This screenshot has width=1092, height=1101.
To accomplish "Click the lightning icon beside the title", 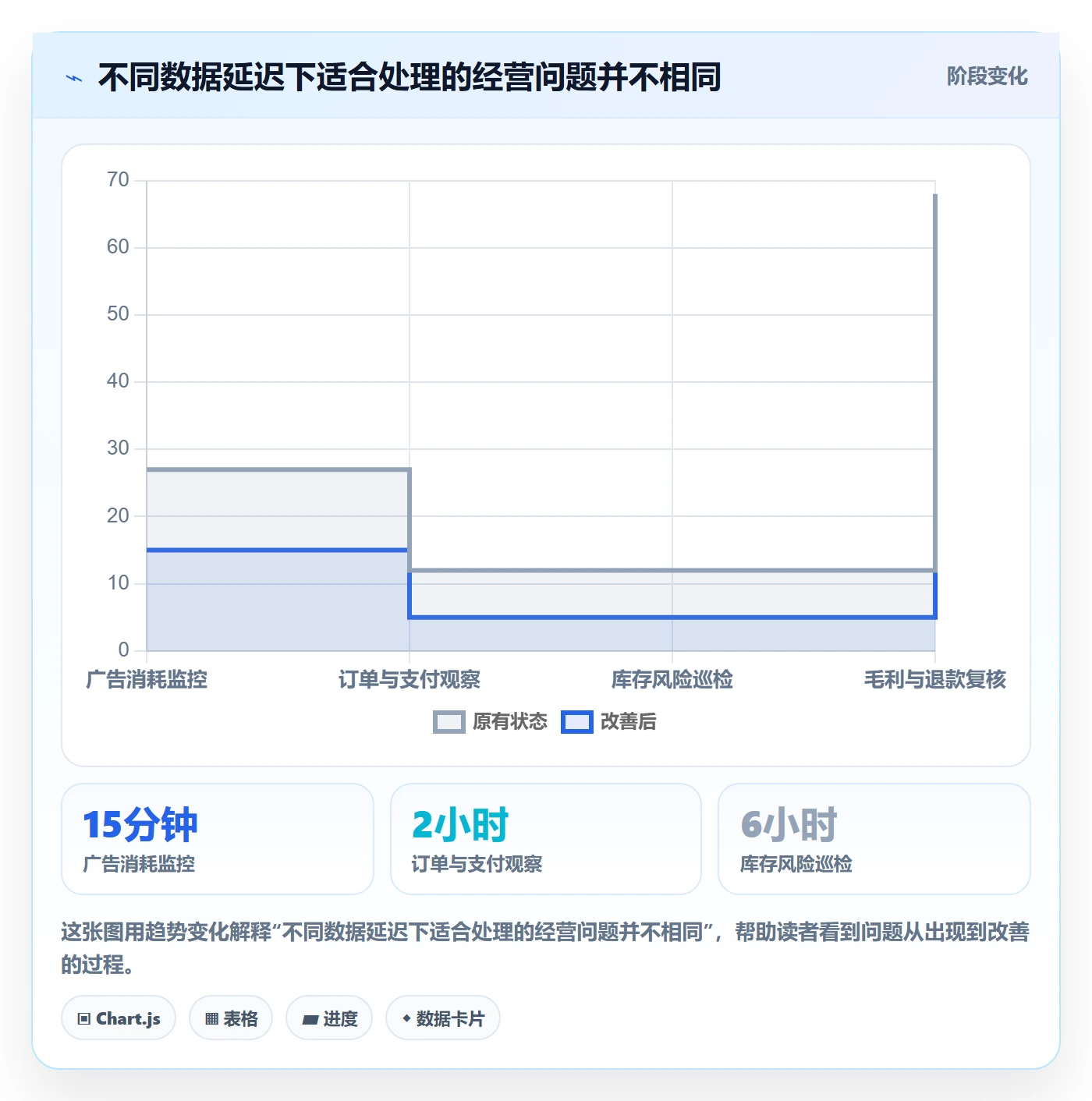I will 74,78.
